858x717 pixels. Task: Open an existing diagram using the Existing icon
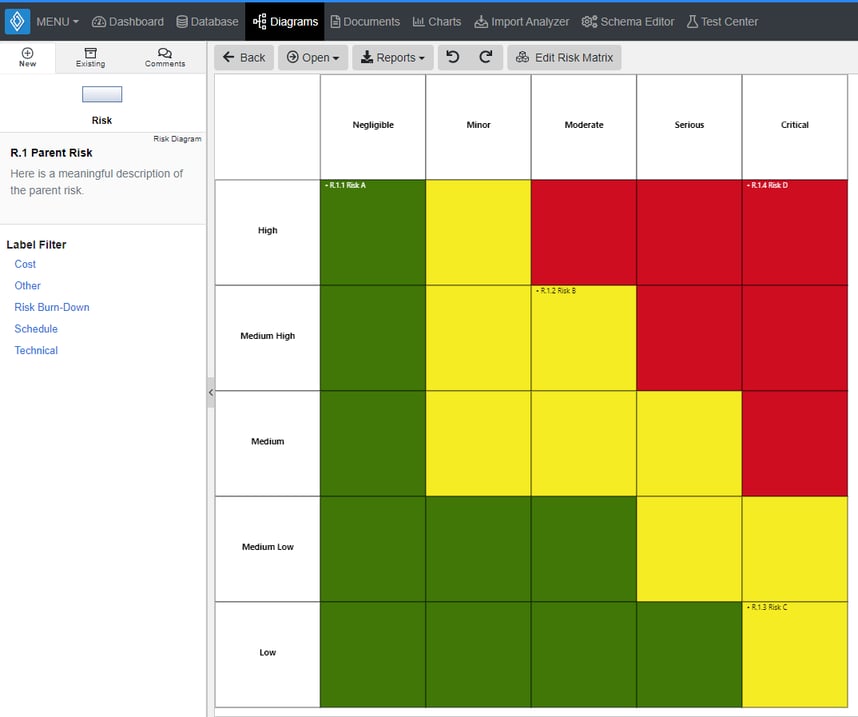[89, 57]
